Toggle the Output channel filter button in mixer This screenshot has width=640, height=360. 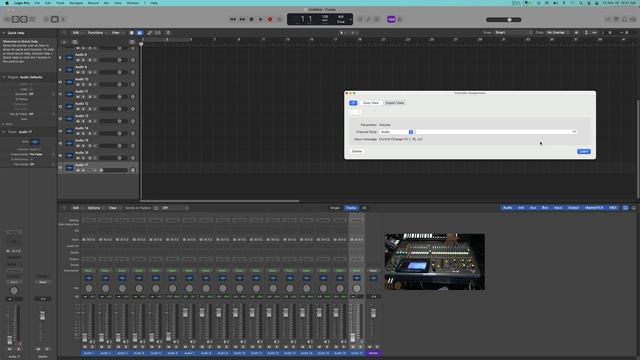(x=573, y=208)
